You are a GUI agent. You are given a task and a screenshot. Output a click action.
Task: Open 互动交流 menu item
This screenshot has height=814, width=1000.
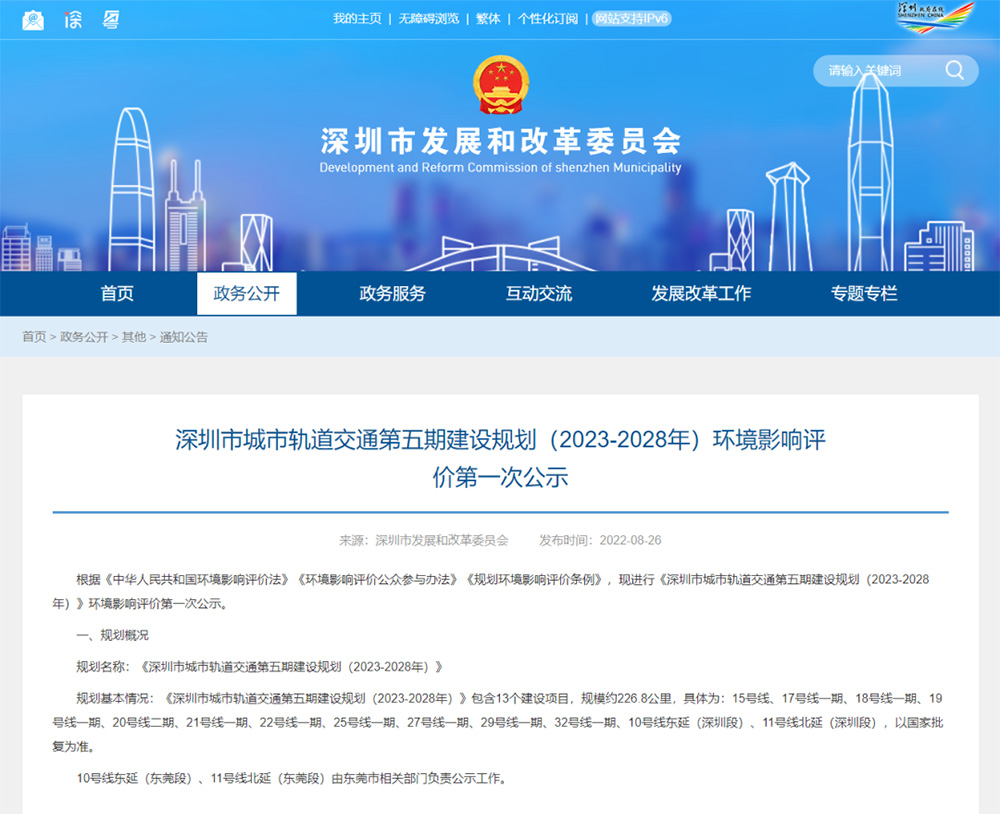(539, 293)
